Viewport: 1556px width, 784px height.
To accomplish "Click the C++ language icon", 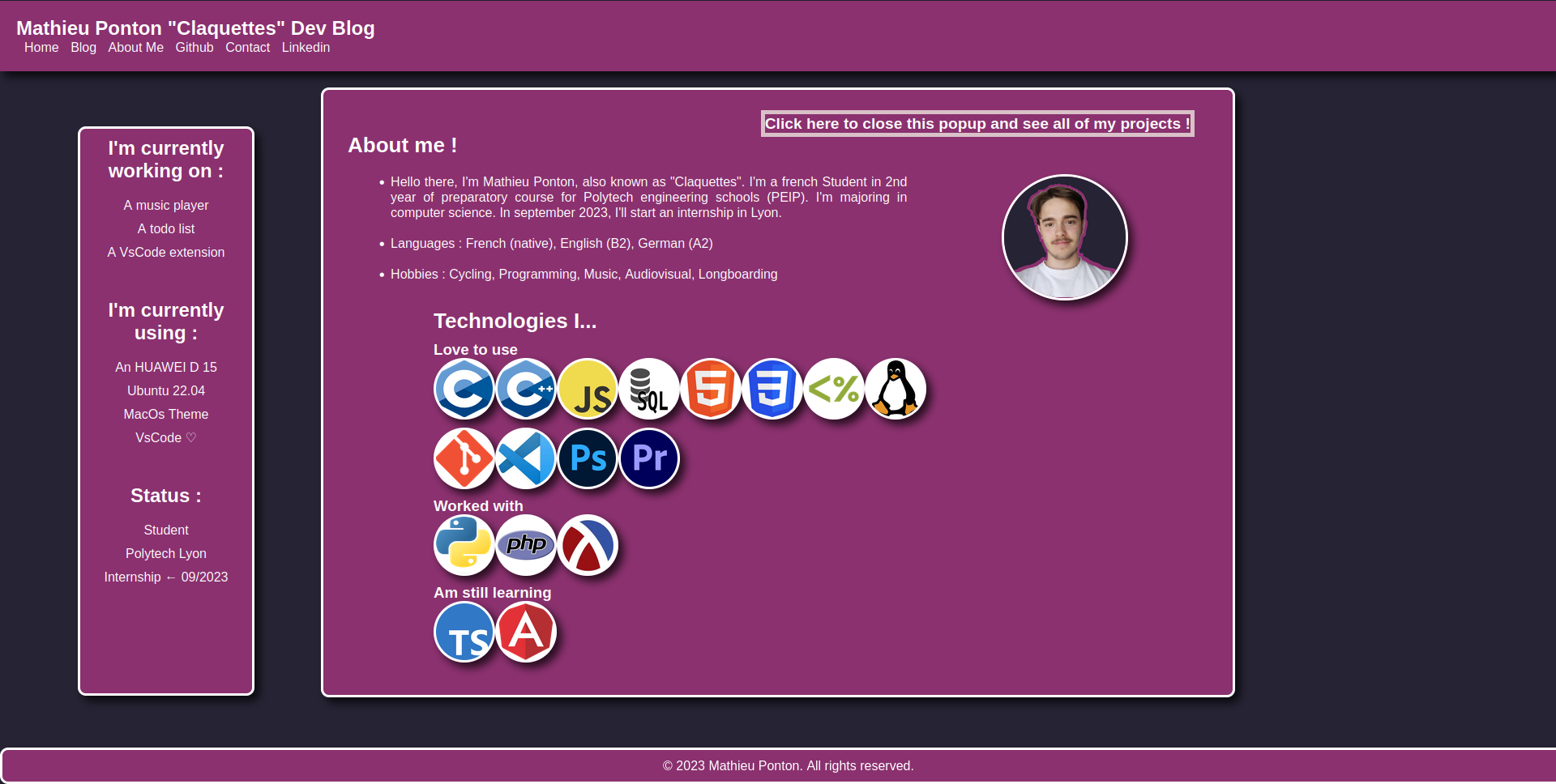I will (526, 389).
